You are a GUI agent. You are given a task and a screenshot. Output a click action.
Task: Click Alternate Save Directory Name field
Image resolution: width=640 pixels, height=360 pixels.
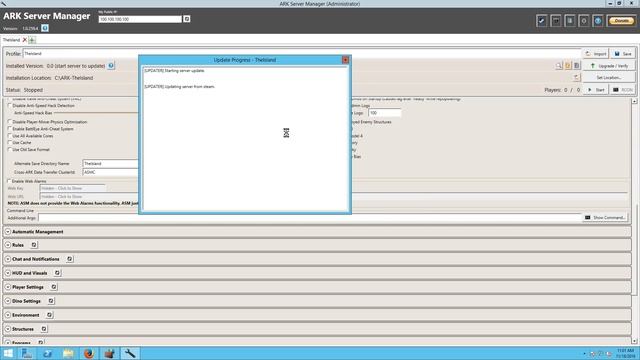110,163
